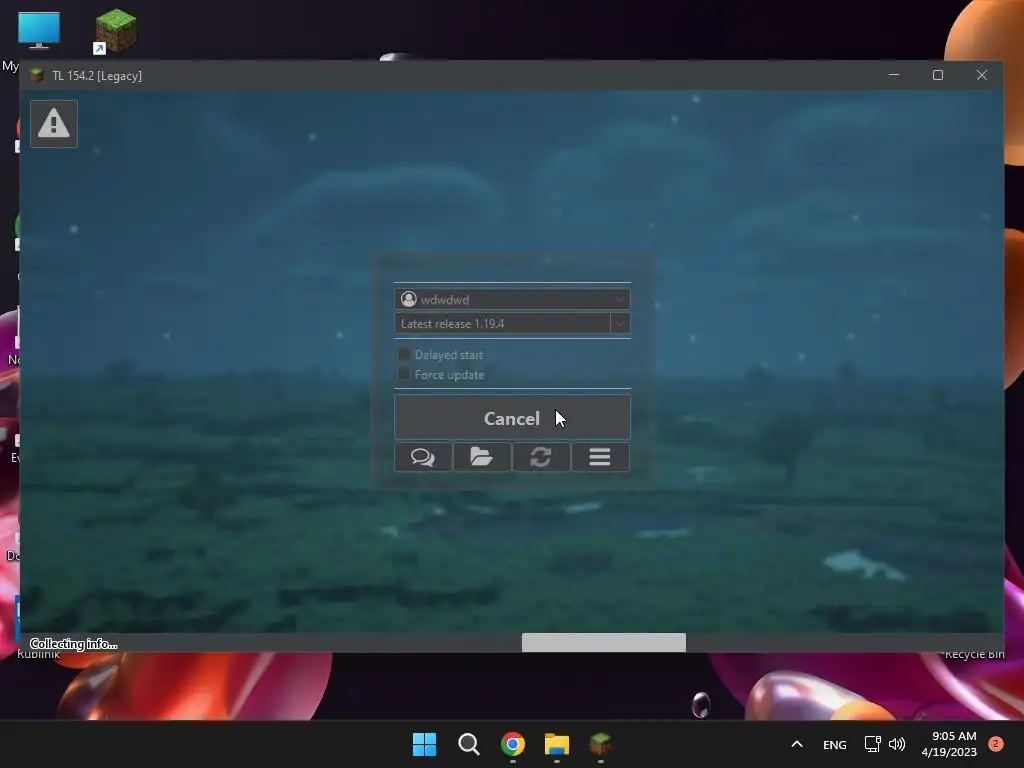
Task: Show hidden system tray icons
Action: pyautogui.click(x=797, y=744)
